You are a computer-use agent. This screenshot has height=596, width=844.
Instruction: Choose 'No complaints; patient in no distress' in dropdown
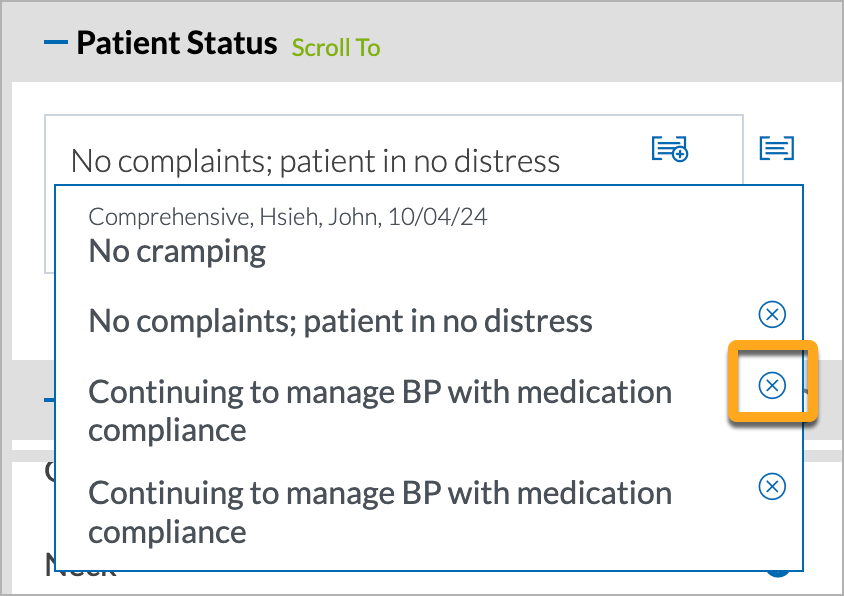coord(340,321)
